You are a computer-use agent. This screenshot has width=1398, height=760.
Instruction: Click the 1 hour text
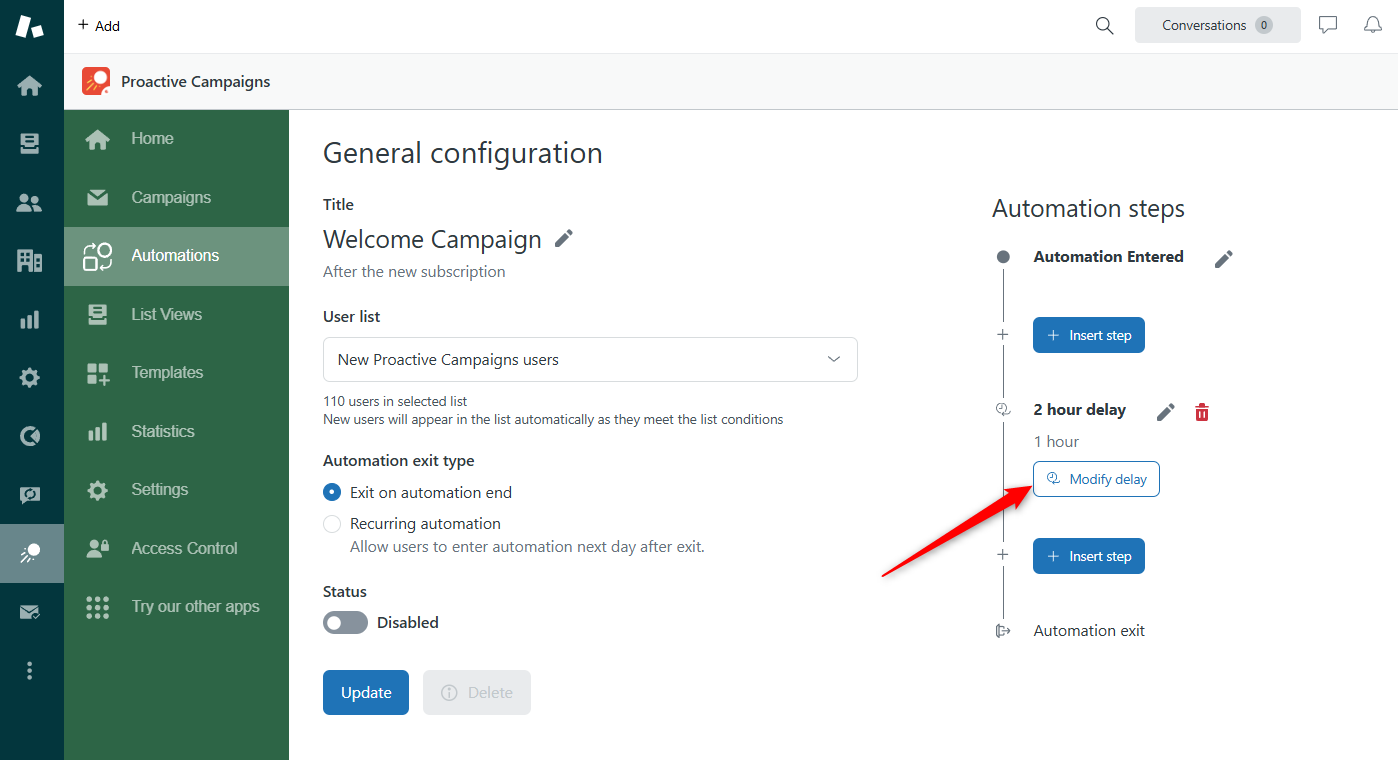(x=1056, y=442)
